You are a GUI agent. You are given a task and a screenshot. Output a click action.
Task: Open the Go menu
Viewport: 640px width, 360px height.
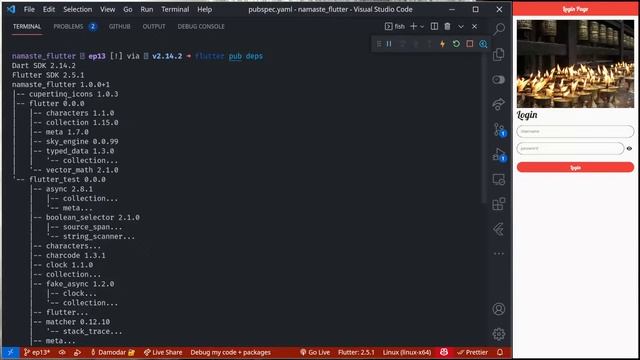click(x=128, y=9)
